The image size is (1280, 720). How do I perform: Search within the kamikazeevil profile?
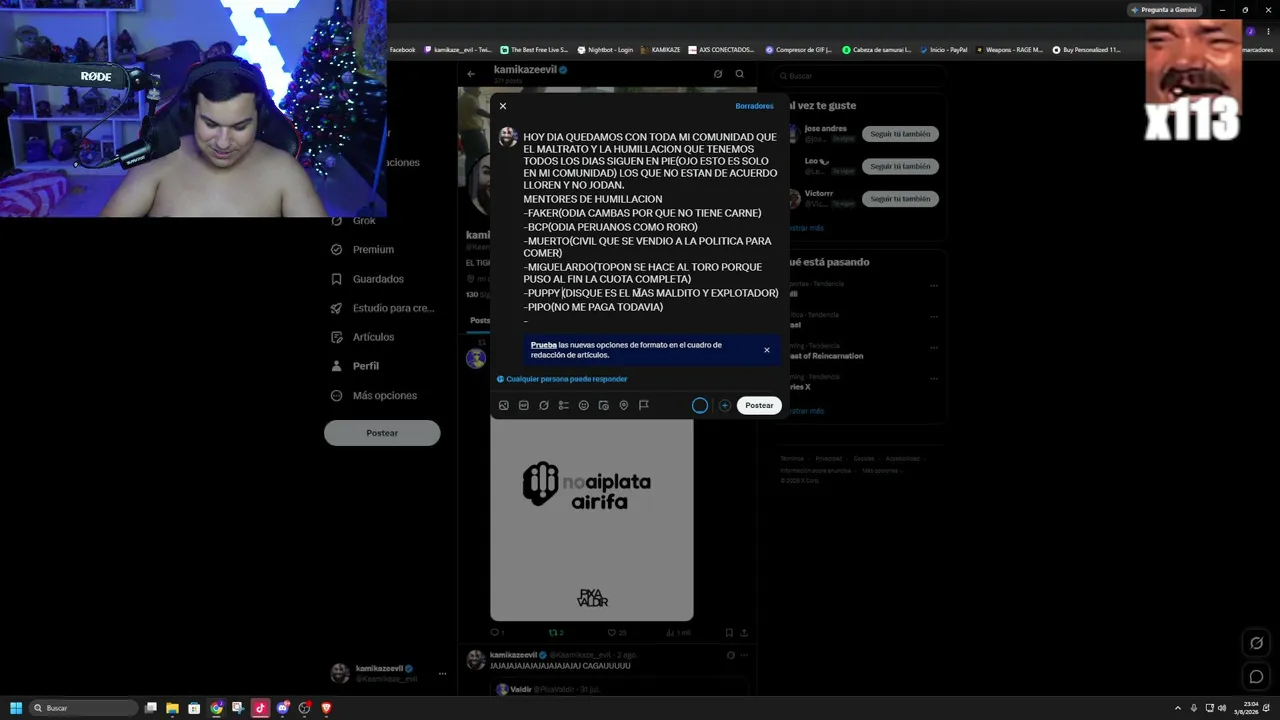[740, 74]
